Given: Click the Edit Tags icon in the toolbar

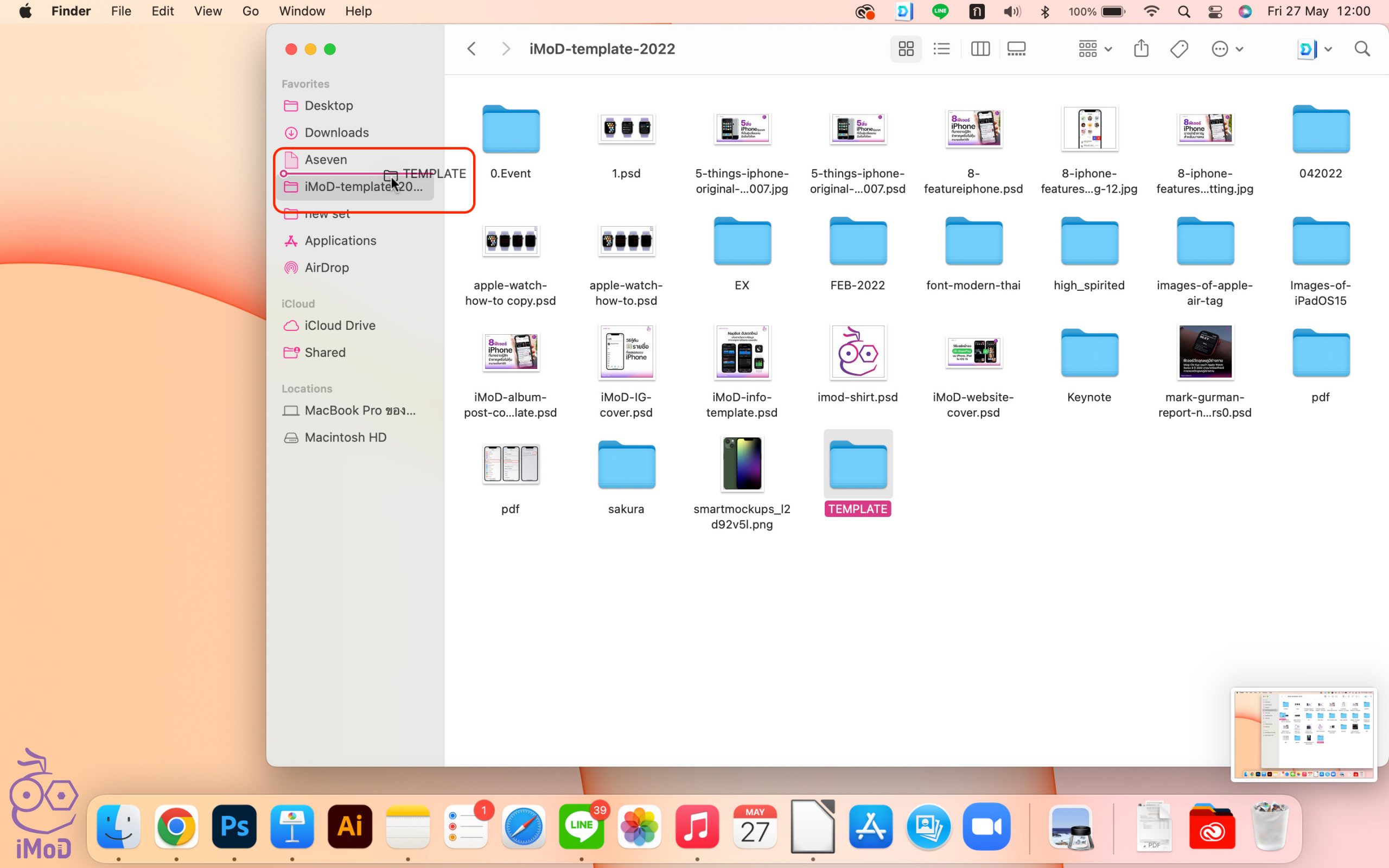Looking at the screenshot, I should click(x=1179, y=49).
